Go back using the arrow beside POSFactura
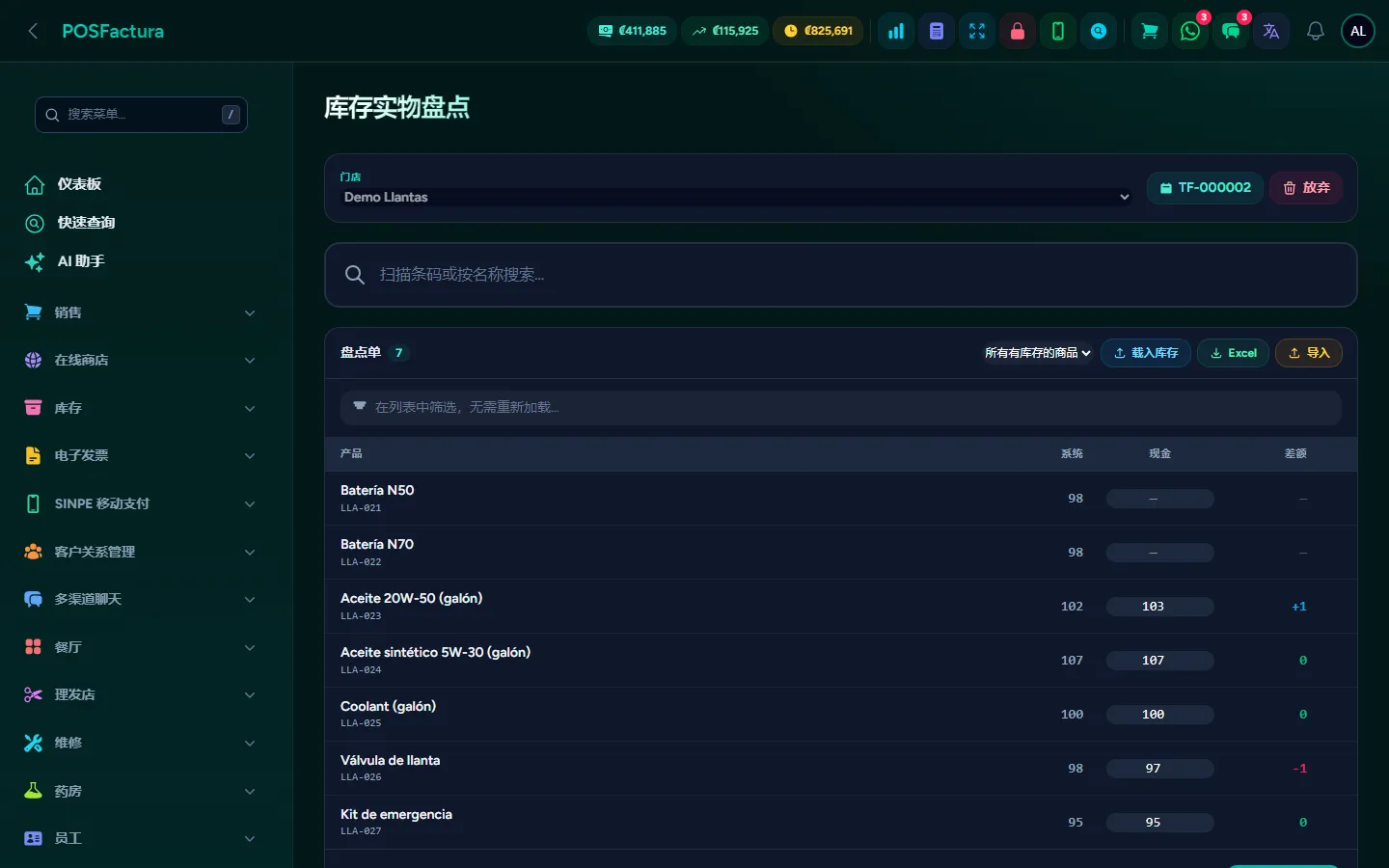The width and height of the screenshot is (1389, 868). pyautogui.click(x=33, y=31)
